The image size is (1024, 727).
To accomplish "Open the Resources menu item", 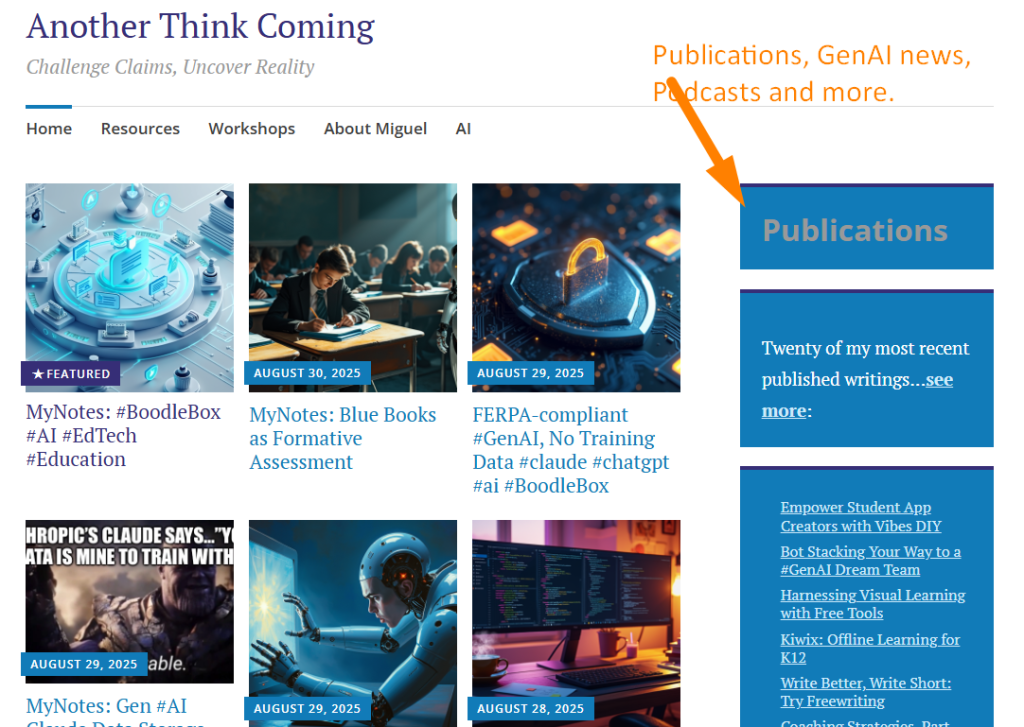I will (140, 129).
